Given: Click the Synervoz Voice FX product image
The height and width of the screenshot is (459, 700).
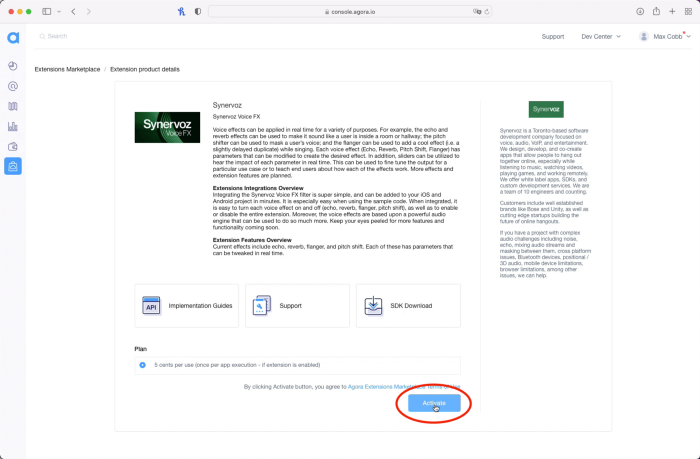Looking at the screenshot, I should pyautogui.click(x=167, y=127).
